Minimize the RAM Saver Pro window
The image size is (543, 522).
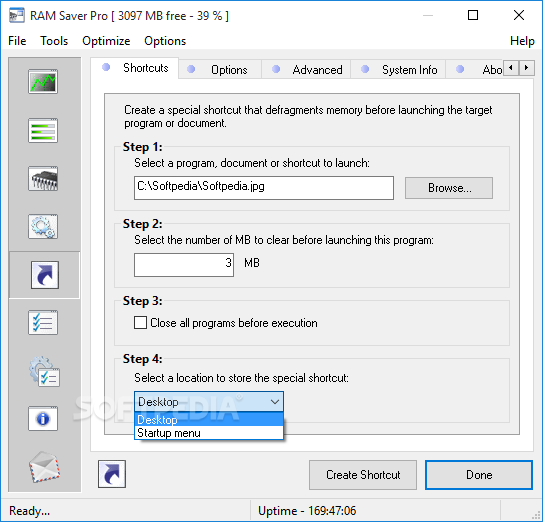(x=428, y=15)
